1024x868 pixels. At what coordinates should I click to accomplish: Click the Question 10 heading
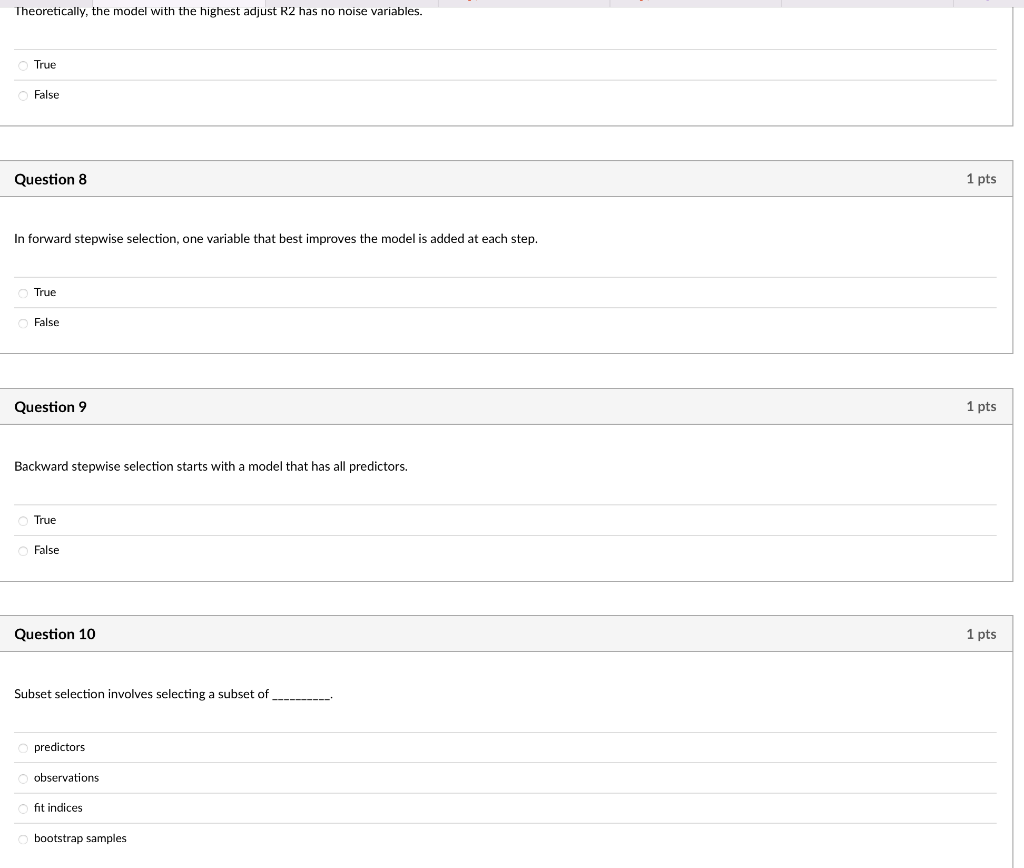coord(55,634)
